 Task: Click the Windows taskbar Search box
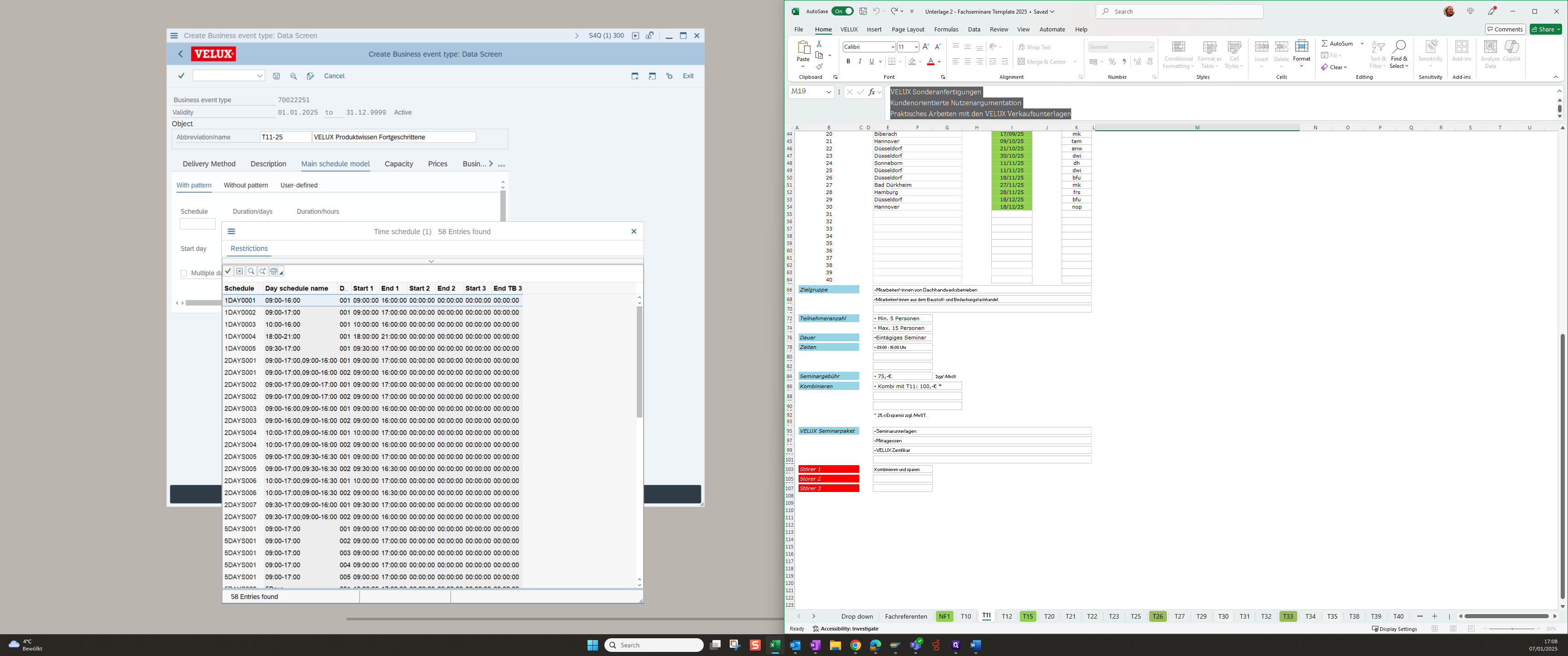pyautogui.click(x=654, y=645)
